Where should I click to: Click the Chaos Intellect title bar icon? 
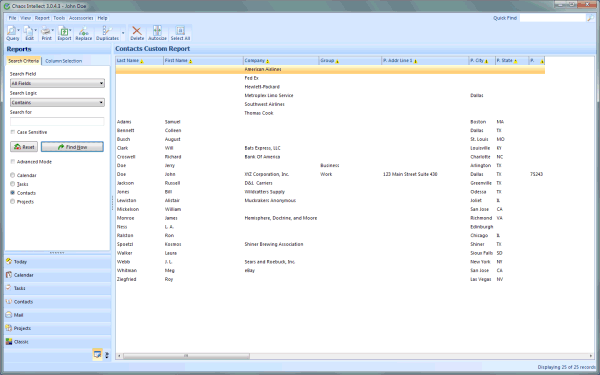coord(7,6)
